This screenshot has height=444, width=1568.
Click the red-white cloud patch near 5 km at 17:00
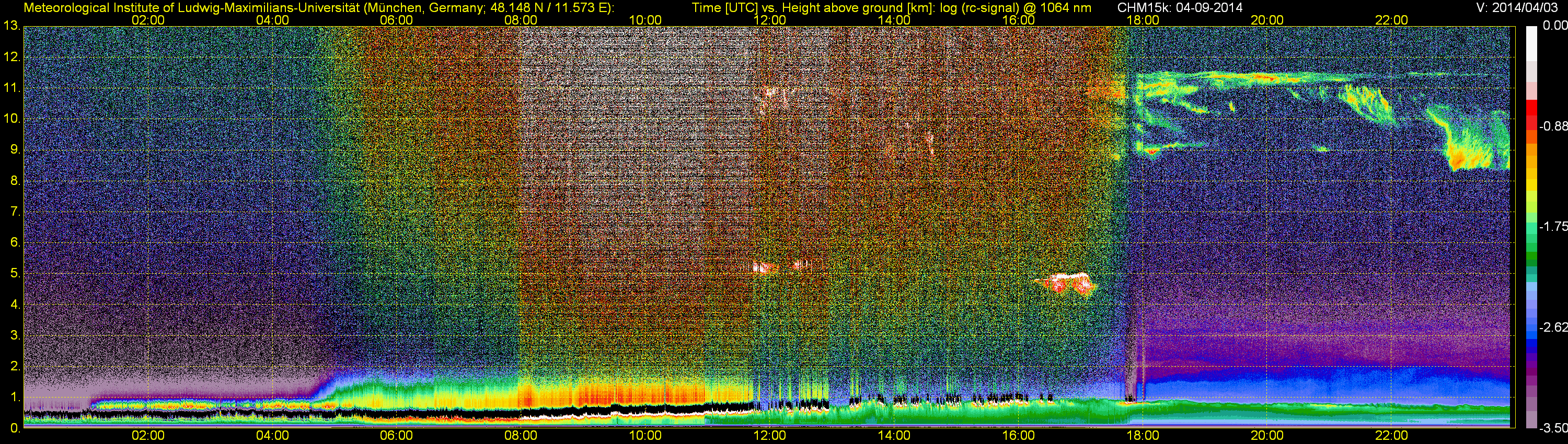(1065, 284)
